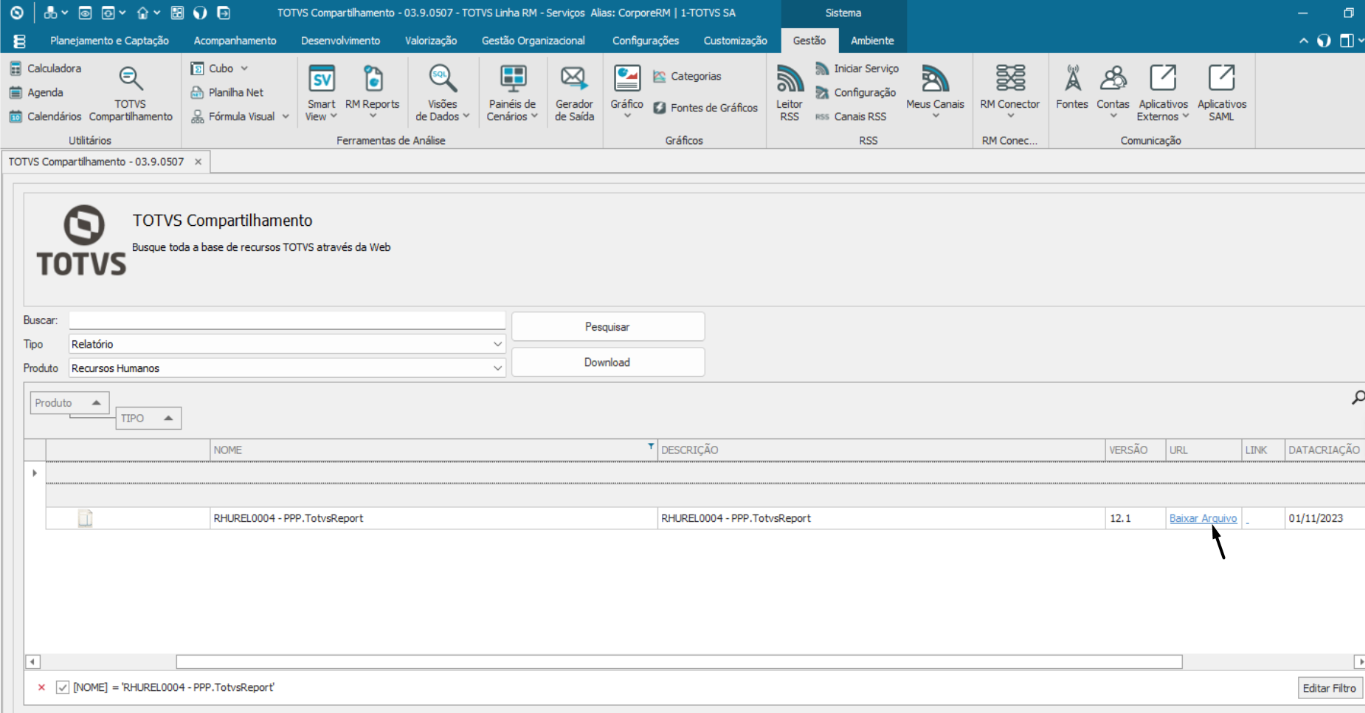Click the Editar Filtro button
The height and width of the screenshot is (713, 1365).
1330,688
